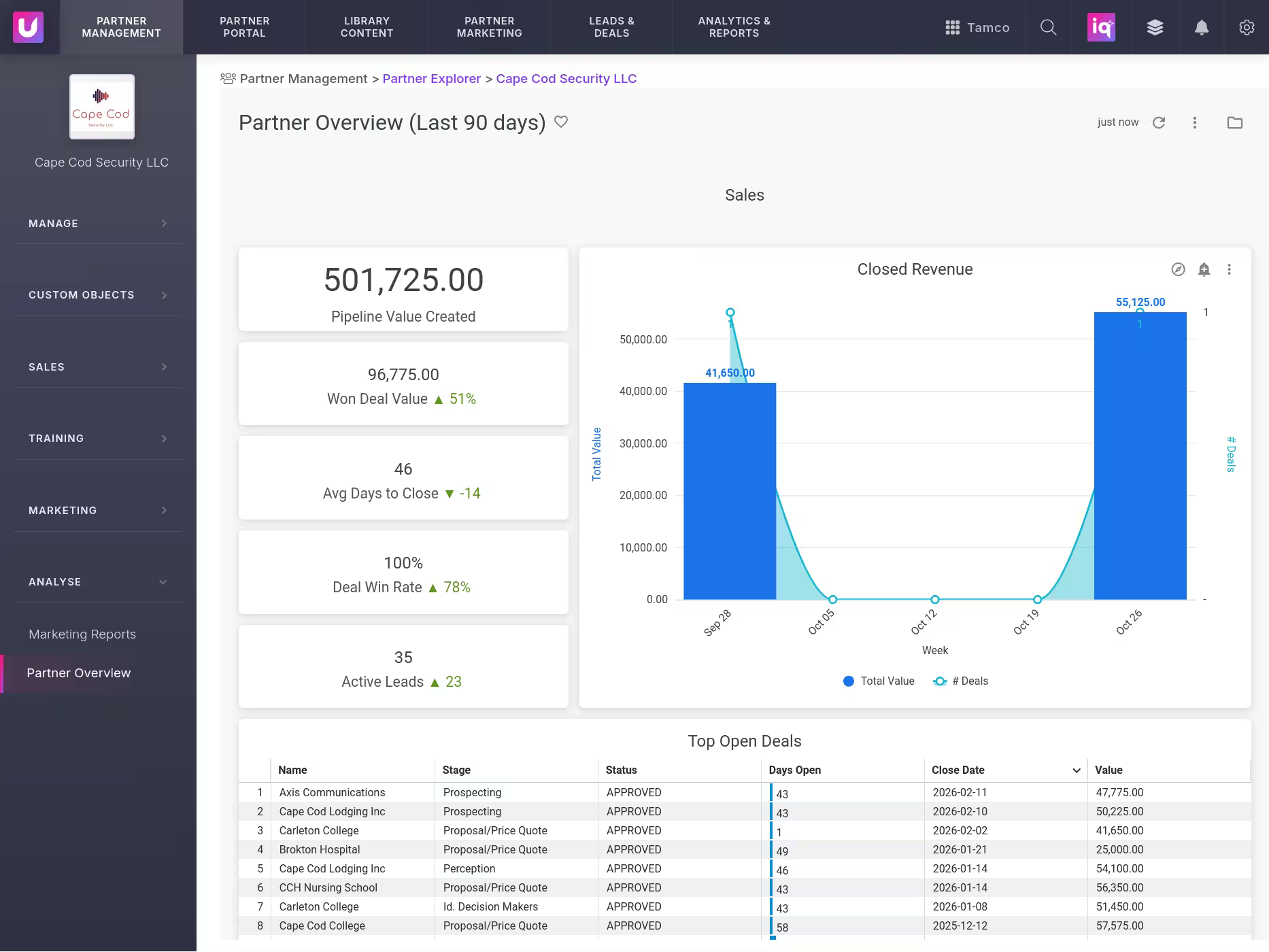1269x952 pixels.
Task: Go to Partner Explorer breadcrumb
Action: click(432, 79)
